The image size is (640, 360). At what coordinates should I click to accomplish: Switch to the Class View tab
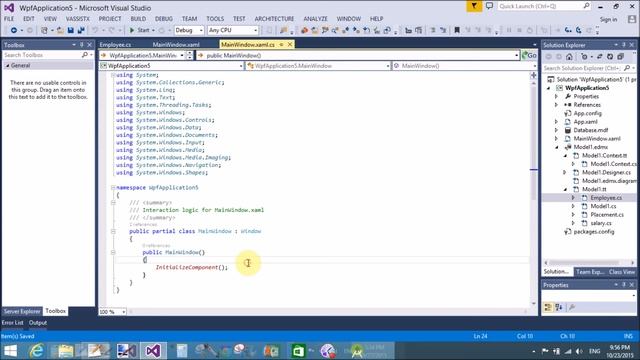click(x=622, y=272)
